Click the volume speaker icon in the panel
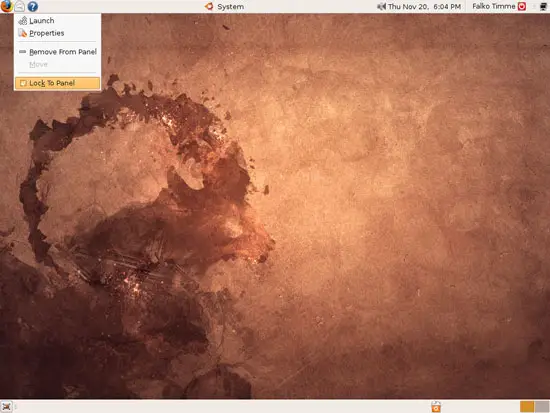The height and width of the screenshot is (413, 550). [x=381, y=6]
